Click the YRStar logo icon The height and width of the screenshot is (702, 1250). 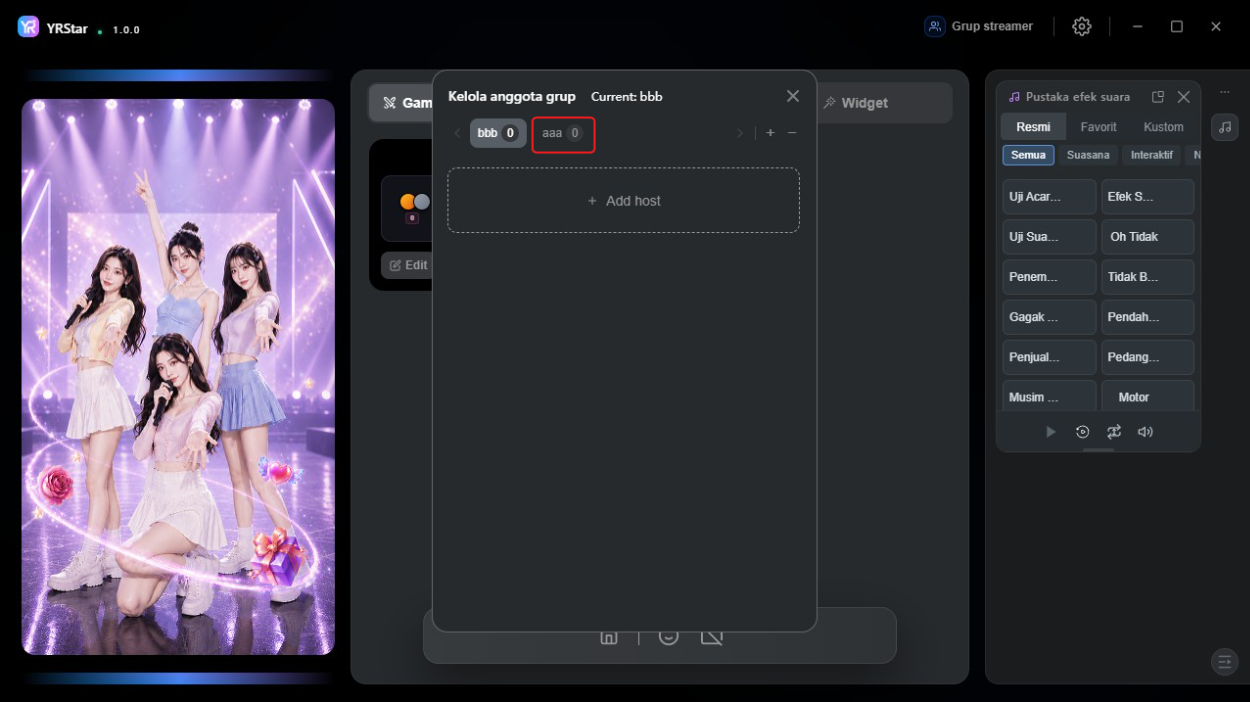pos(28,27)
